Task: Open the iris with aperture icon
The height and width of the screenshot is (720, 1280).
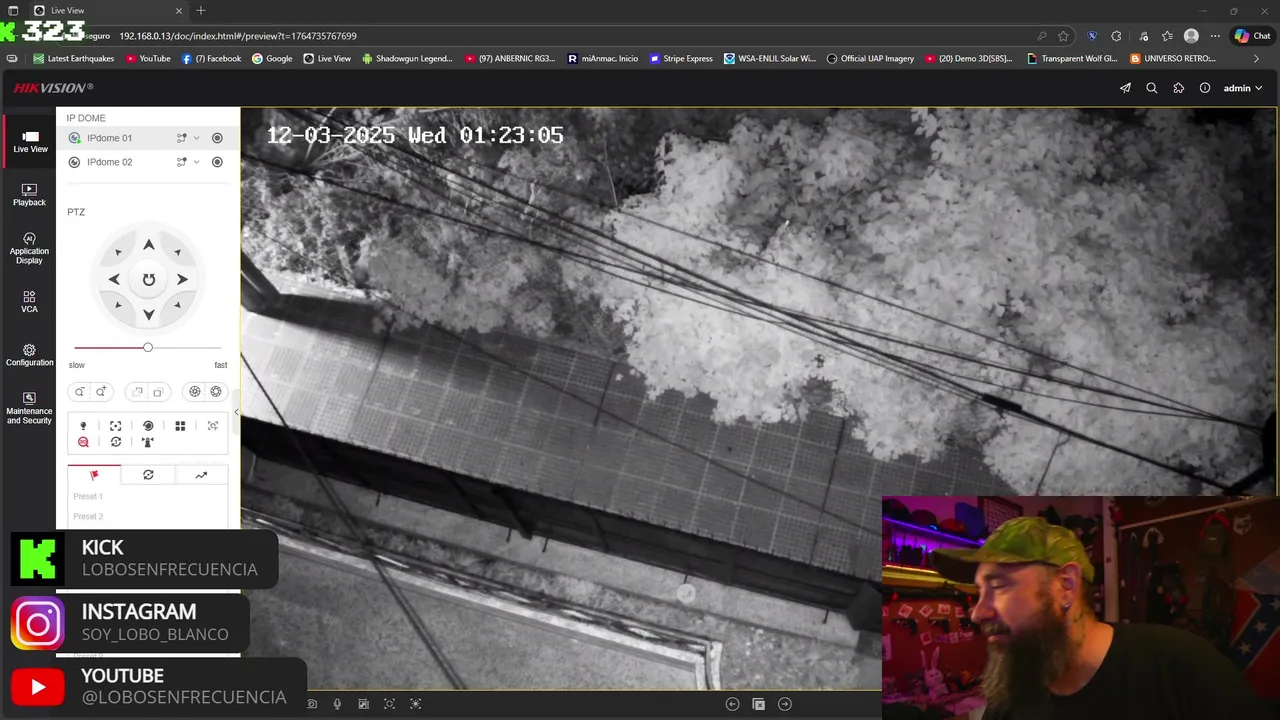Action: point(216,392)
